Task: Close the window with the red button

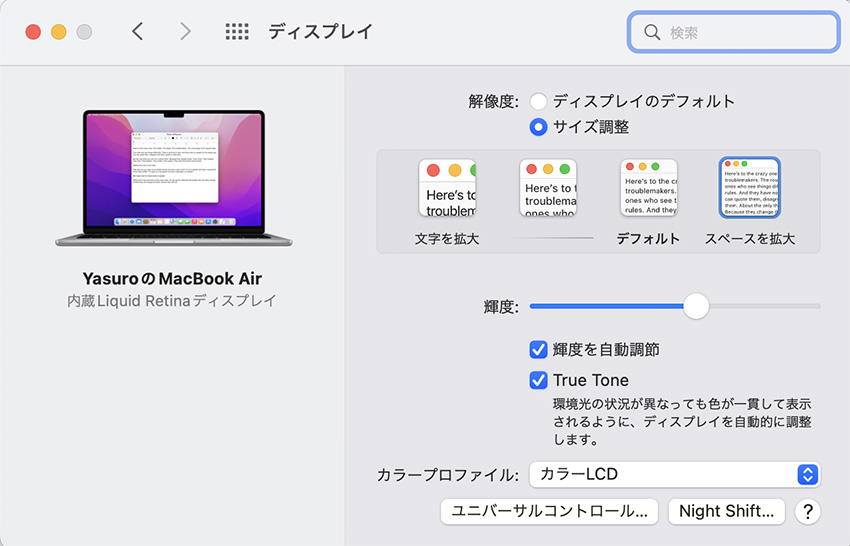Action: pos(33,32)
